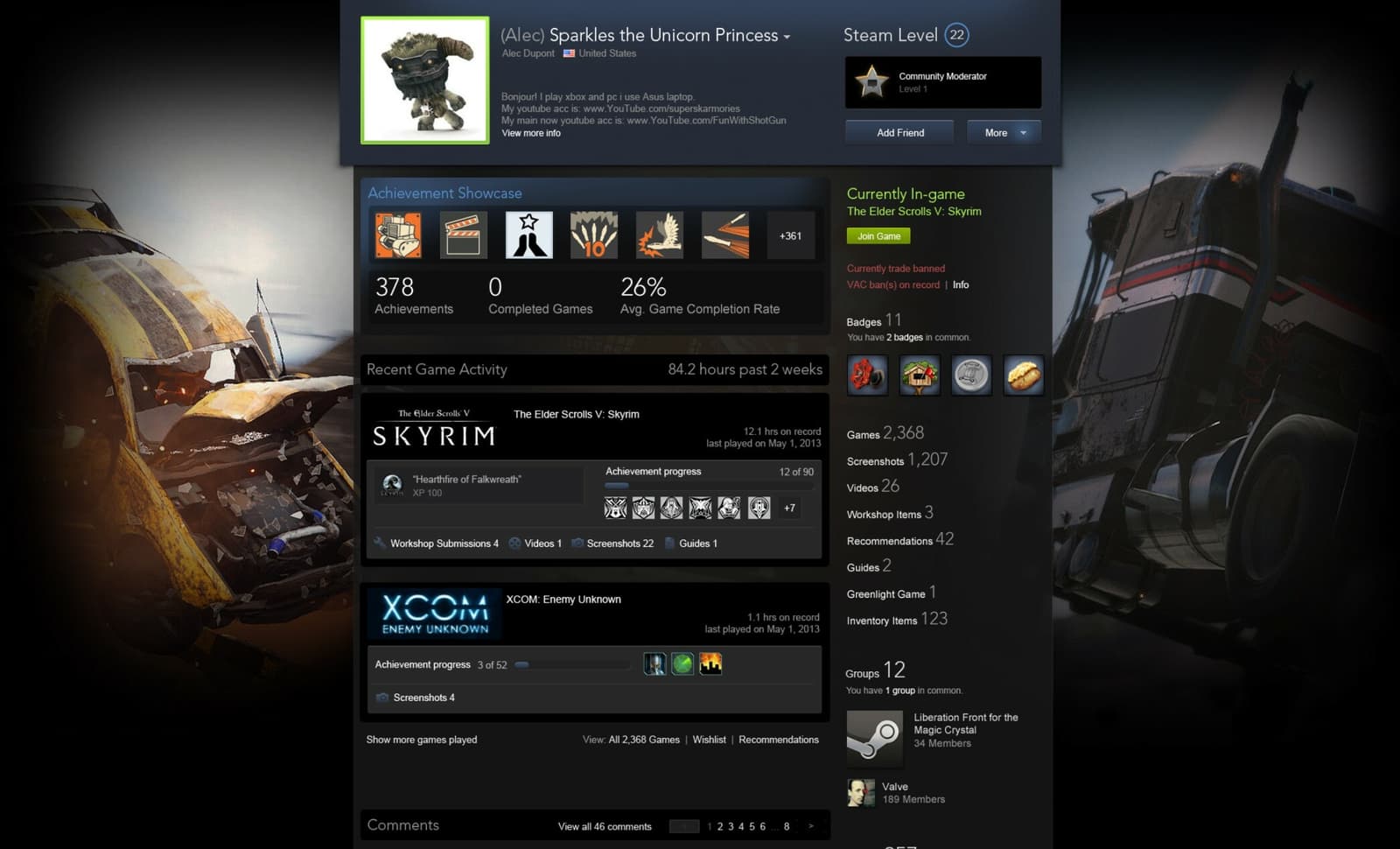Open the treehouse badge icon

coord(920,375)
